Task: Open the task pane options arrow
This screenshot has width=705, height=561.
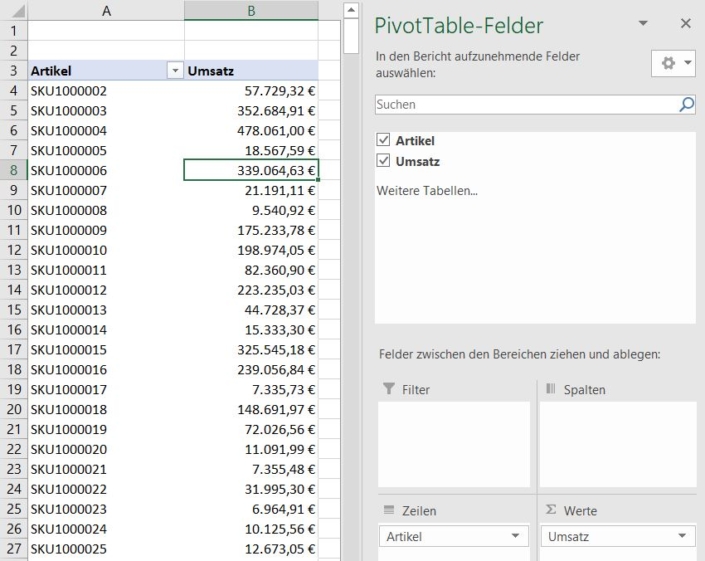Action: [643, 23]
